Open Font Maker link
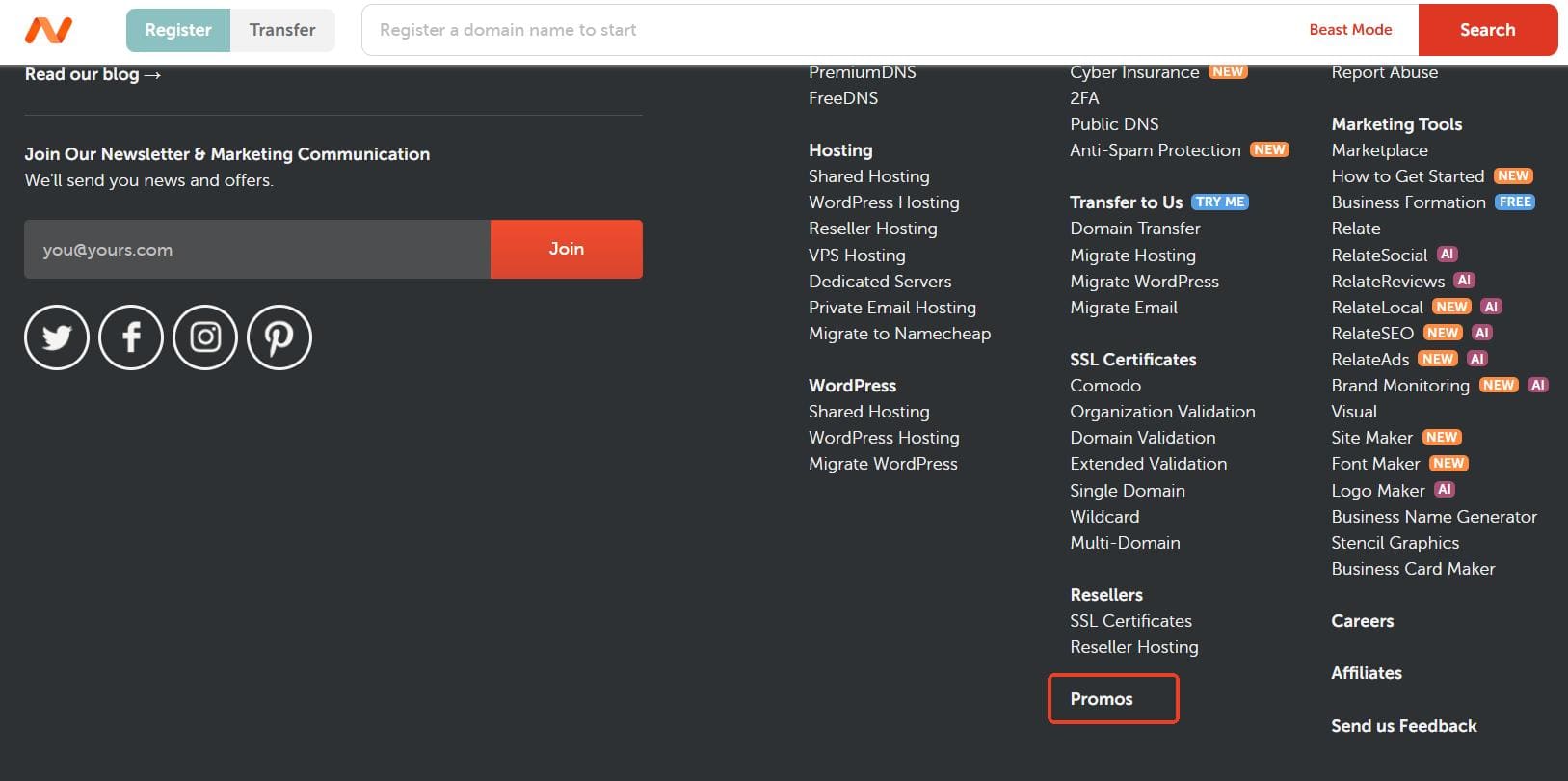Viewport: 1568px width, 781px height. 1375,464
